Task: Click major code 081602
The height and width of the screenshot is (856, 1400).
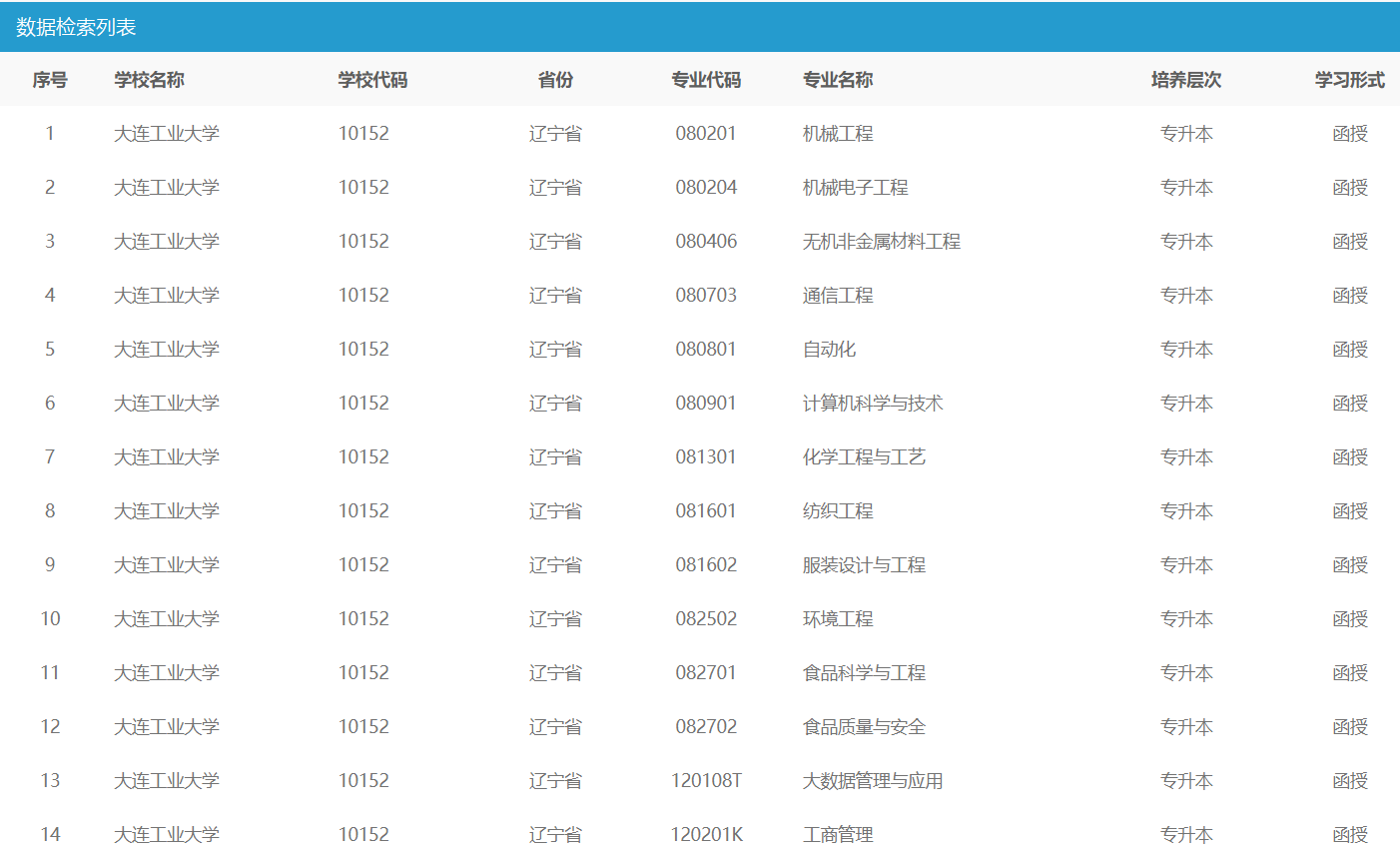Action: click(706, 565)
